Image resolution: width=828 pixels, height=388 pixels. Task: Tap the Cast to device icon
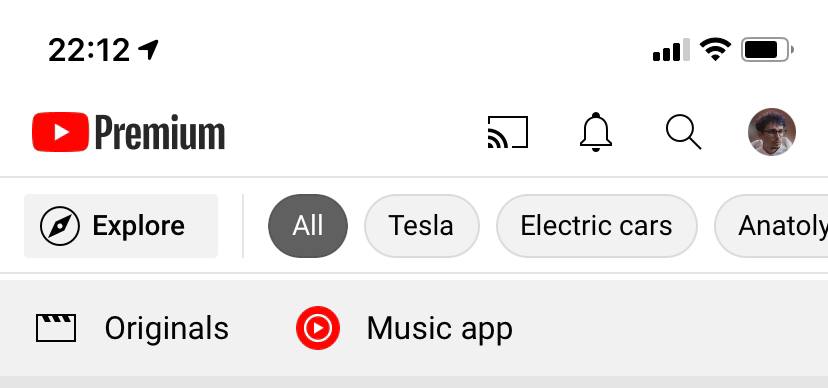(507, 132)
